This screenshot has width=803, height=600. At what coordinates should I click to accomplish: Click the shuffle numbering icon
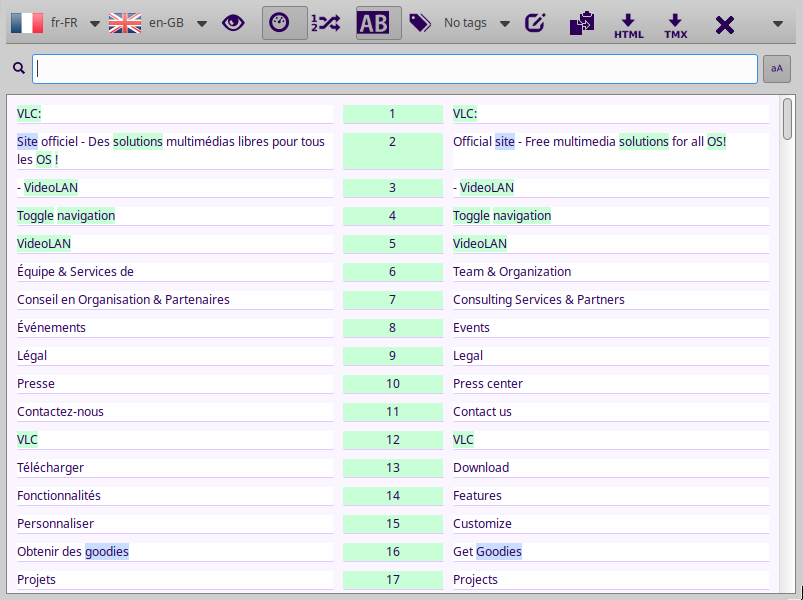(x=327, y=23)
